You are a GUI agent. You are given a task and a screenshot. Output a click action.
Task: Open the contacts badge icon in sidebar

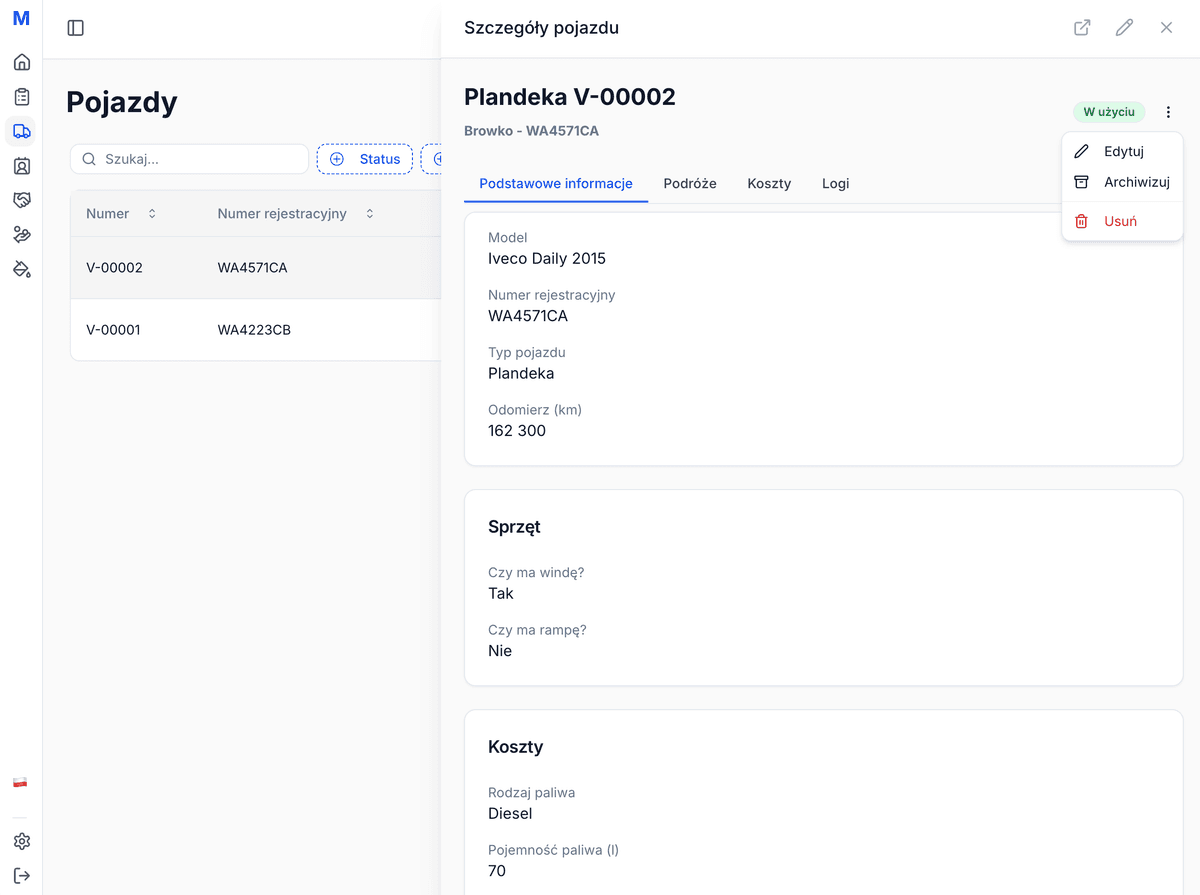pyautogui.click(x=21, y=166)
